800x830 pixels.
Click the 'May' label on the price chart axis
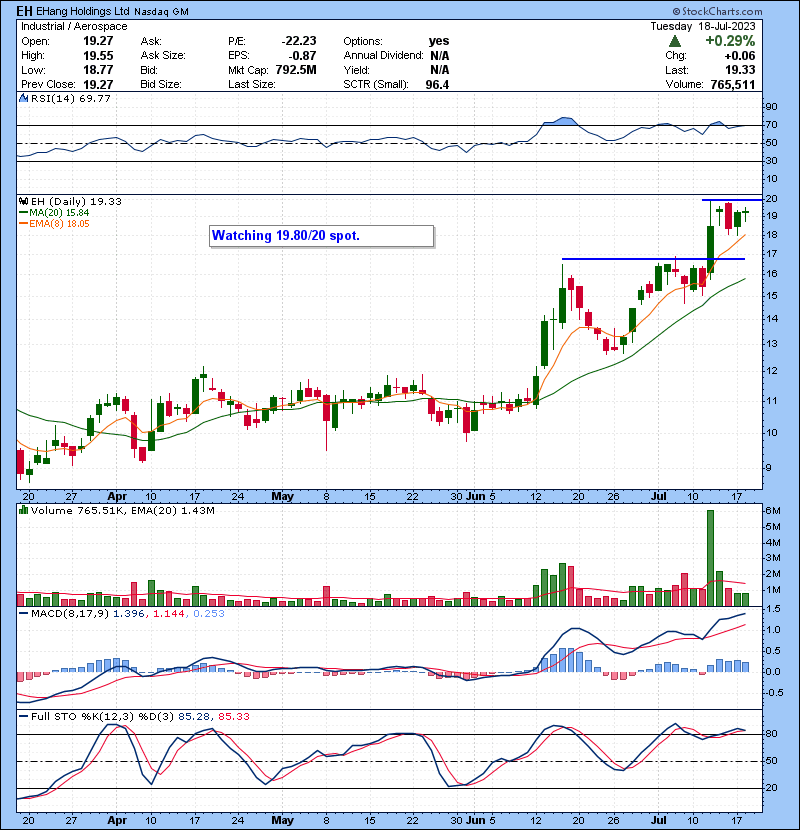[x=282, y=497]
